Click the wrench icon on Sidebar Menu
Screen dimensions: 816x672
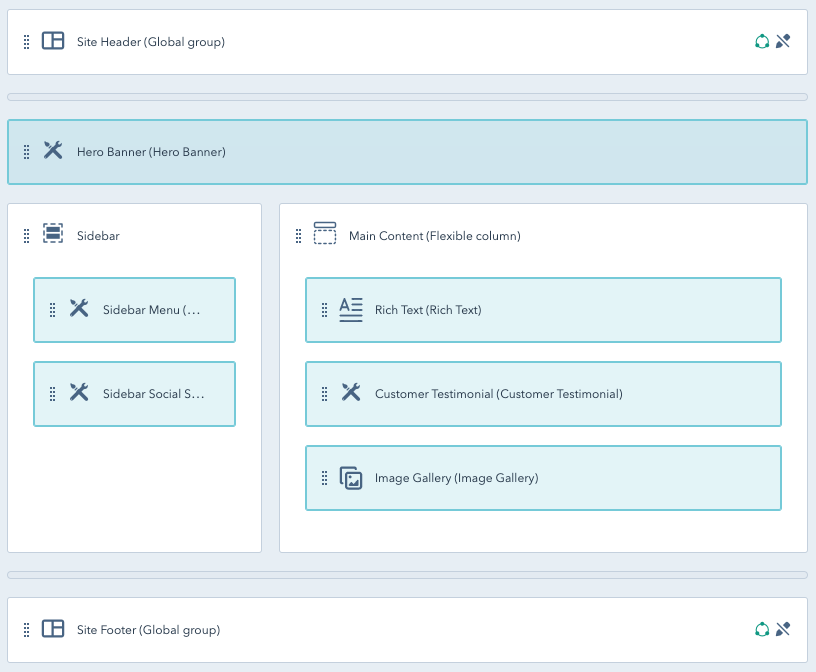click(x=79, y=310)
